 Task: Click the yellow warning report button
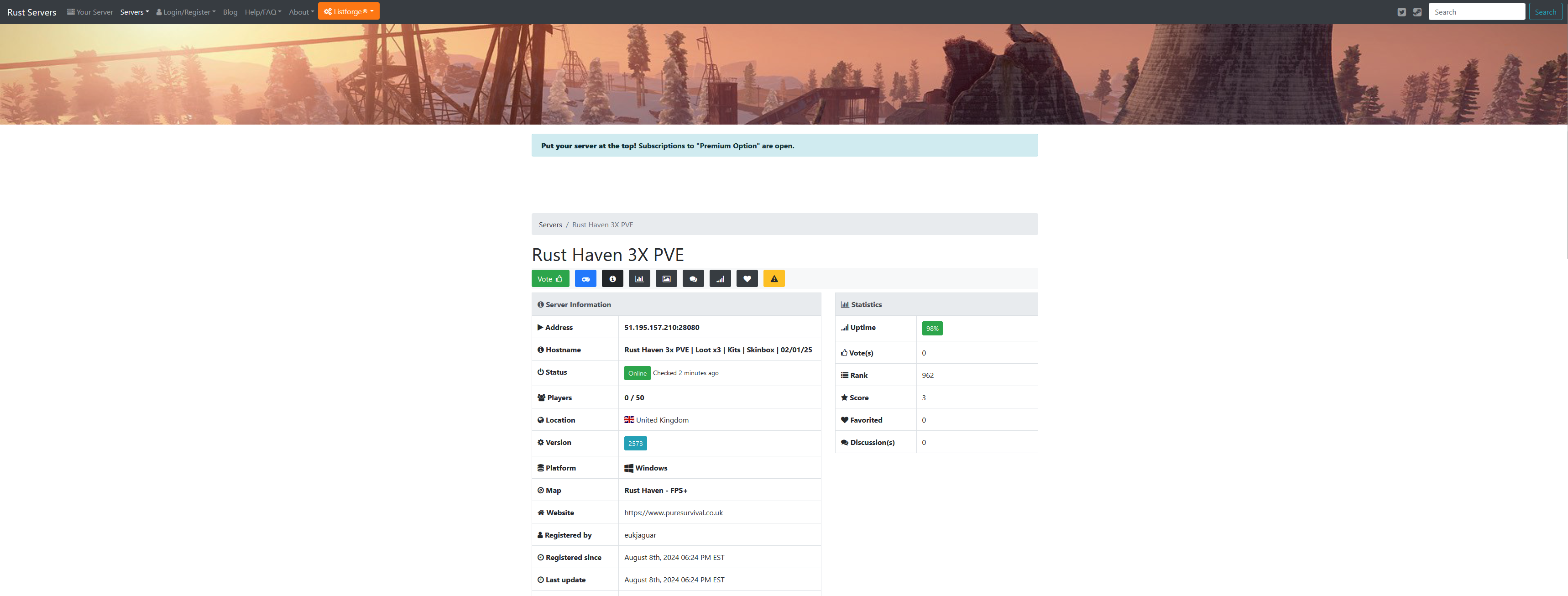(774, 279)
